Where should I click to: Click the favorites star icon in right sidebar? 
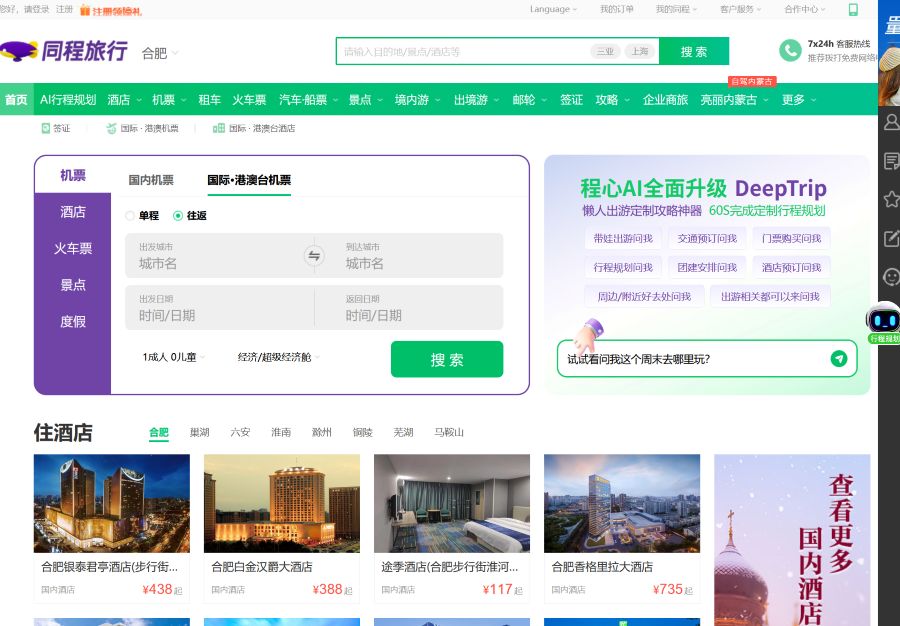(892, 200)
